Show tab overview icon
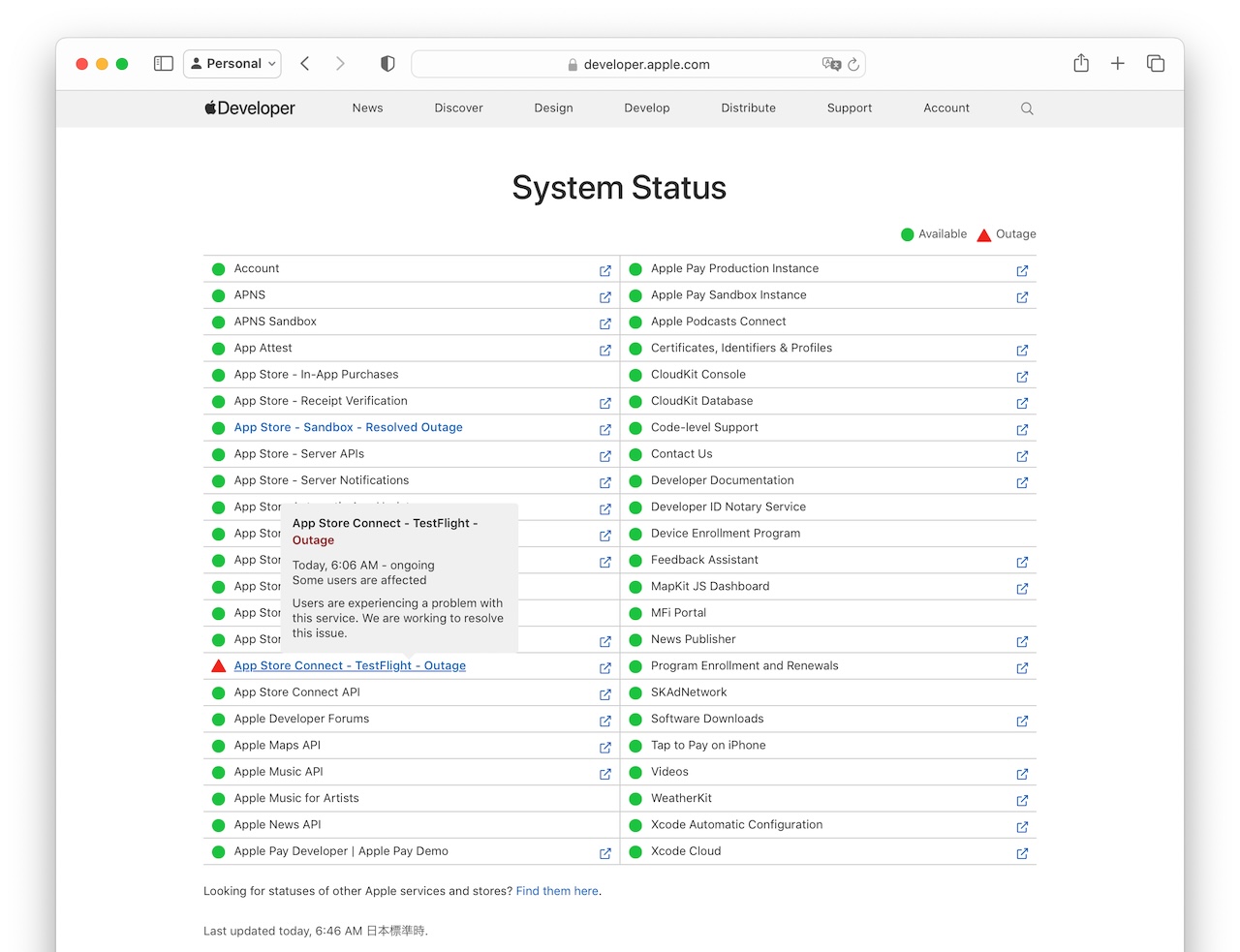The height and width of the screenshot is (952, 1240). click(1156, 64)
